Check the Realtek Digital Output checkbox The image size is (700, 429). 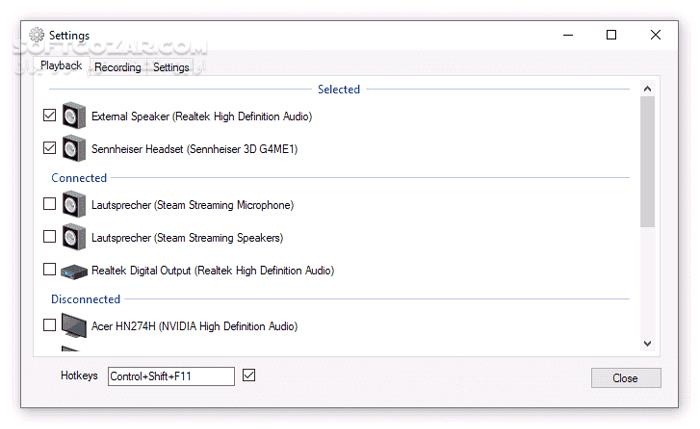point(50,270)
